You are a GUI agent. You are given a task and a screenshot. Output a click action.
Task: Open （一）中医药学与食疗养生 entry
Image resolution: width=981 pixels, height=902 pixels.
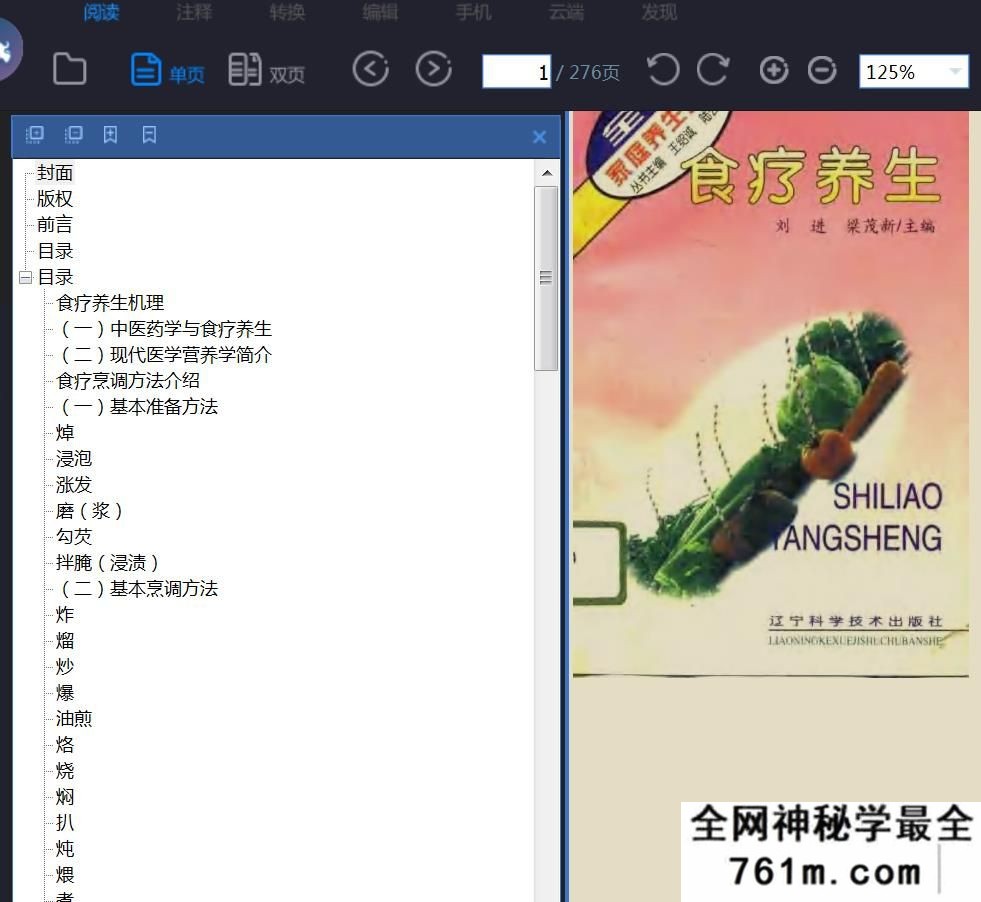point(164,329)
